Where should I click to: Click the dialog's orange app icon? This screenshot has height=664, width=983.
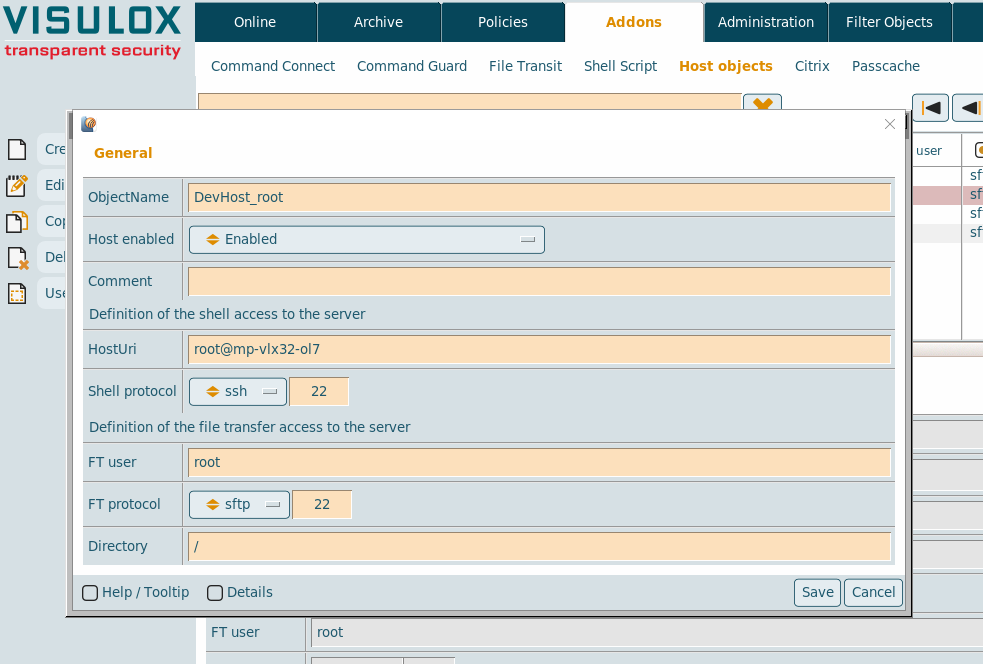coord(89,125)
